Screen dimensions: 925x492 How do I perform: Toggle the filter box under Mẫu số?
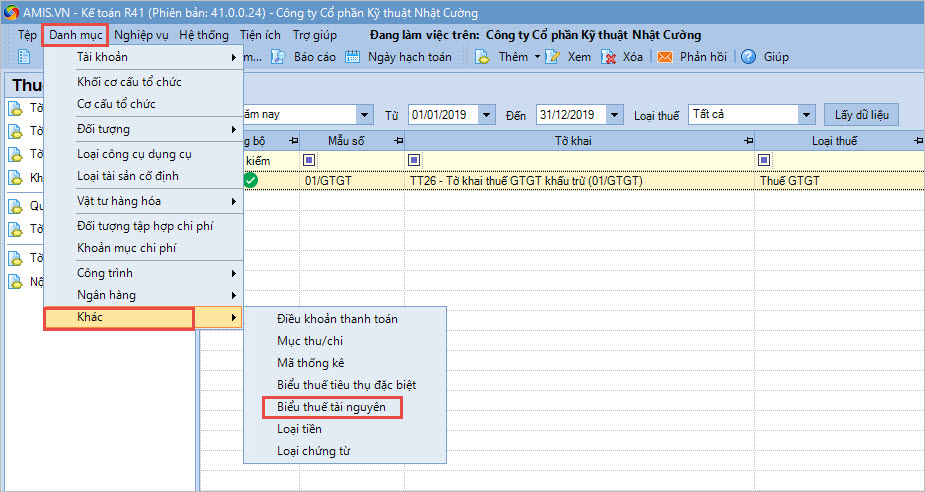pos(308,160)
